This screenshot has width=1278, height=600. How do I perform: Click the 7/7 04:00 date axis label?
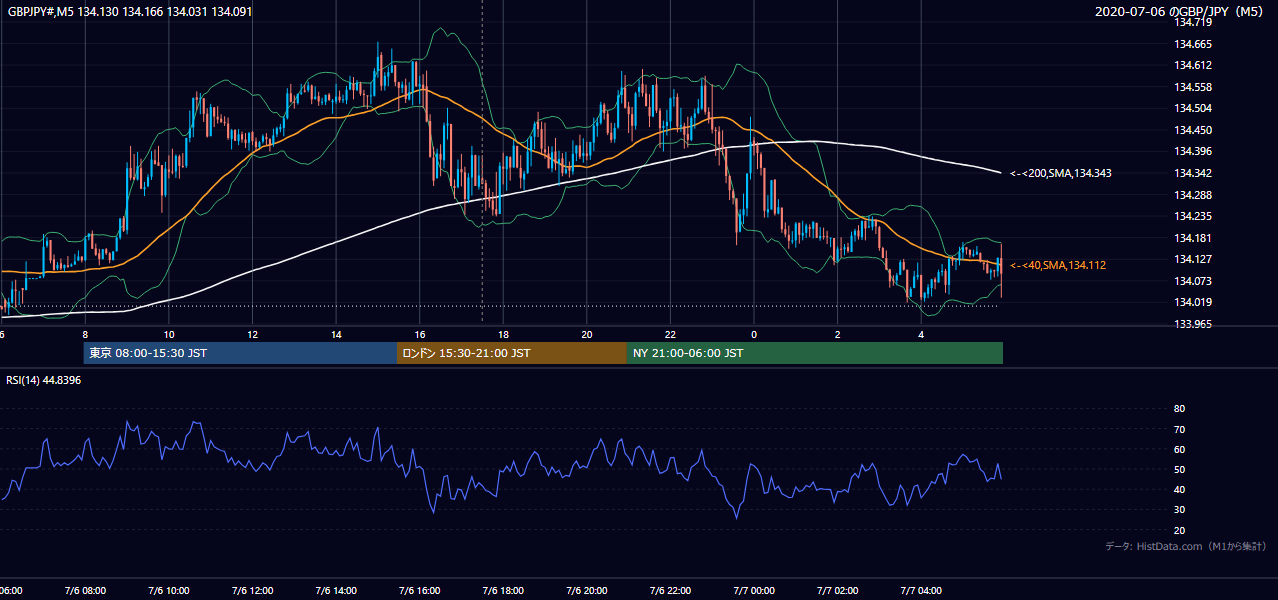tap(922, 591)
